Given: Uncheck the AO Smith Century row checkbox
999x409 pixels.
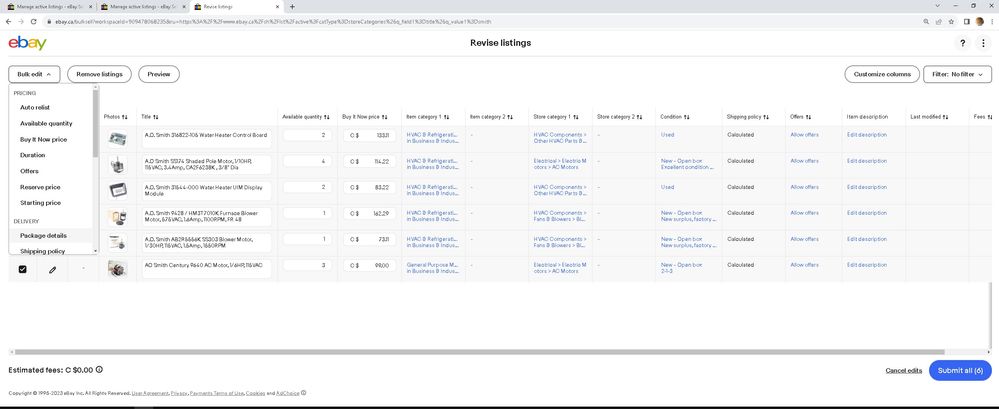Looking at the screenshot, I should click(23, 269).
